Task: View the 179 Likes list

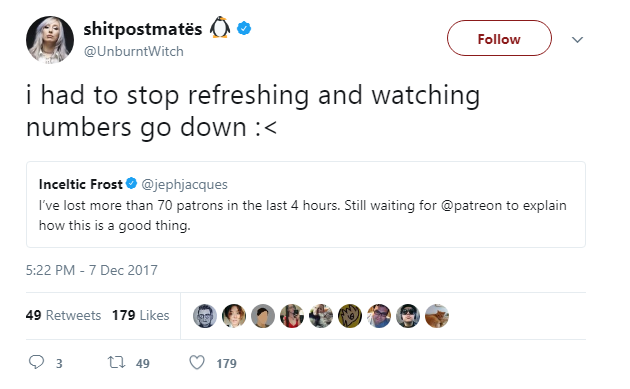Action: click(141, 315)
